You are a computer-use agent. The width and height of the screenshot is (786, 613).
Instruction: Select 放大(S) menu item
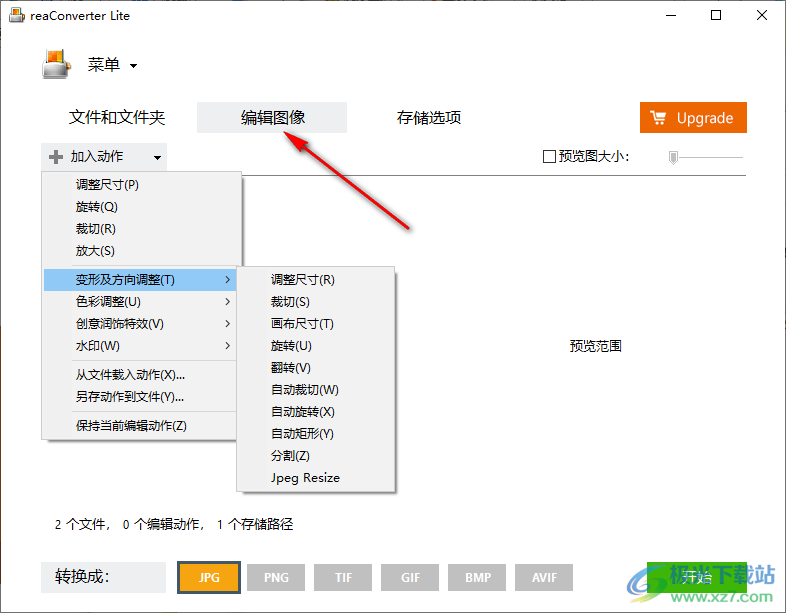coord(139,251)
